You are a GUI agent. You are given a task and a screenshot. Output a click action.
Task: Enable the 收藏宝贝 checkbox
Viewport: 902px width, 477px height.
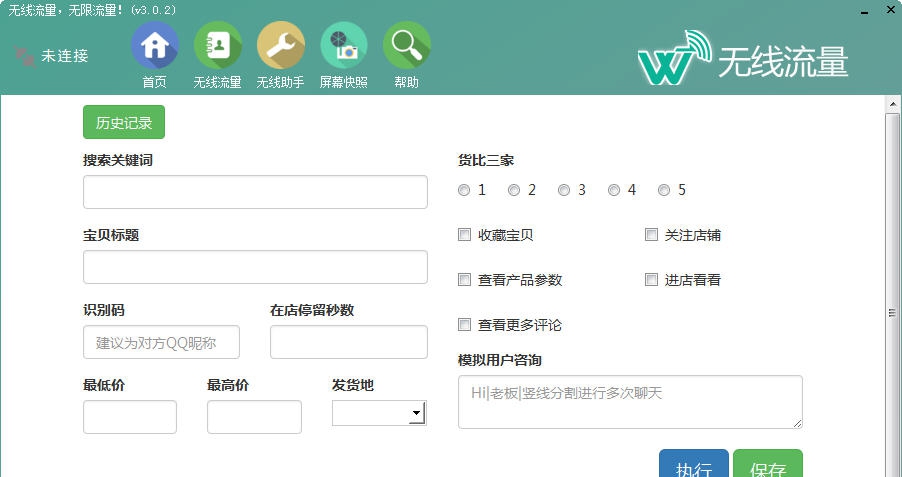click(x=464, y=235)
